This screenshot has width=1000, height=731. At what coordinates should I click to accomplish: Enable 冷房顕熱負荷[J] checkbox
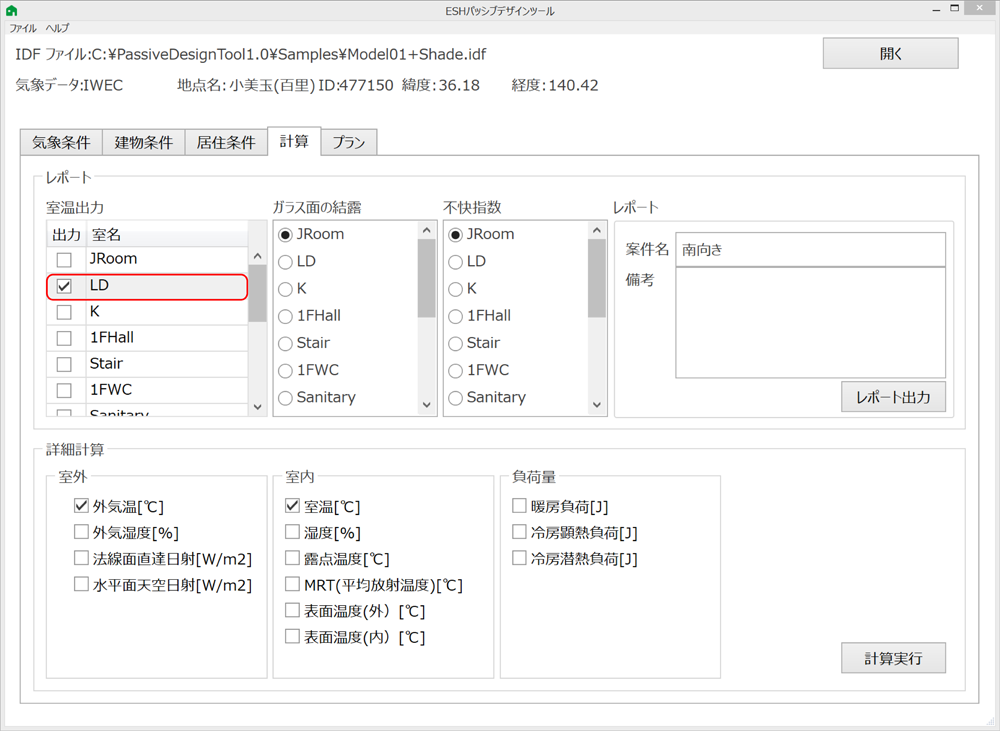[x=519, y=532]
